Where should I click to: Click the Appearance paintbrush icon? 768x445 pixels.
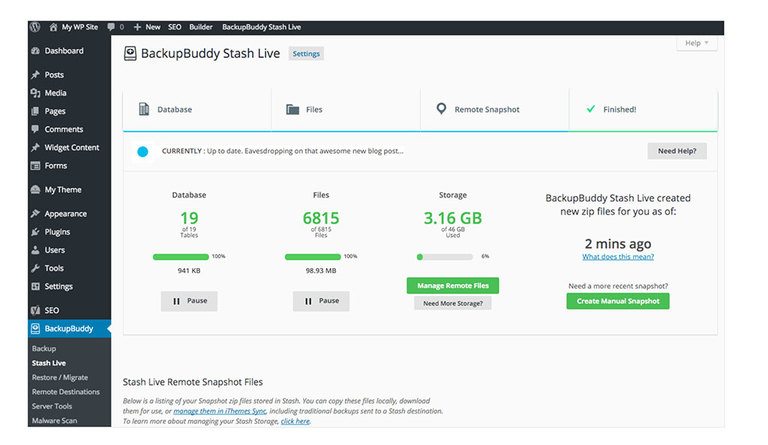(35, 213)
